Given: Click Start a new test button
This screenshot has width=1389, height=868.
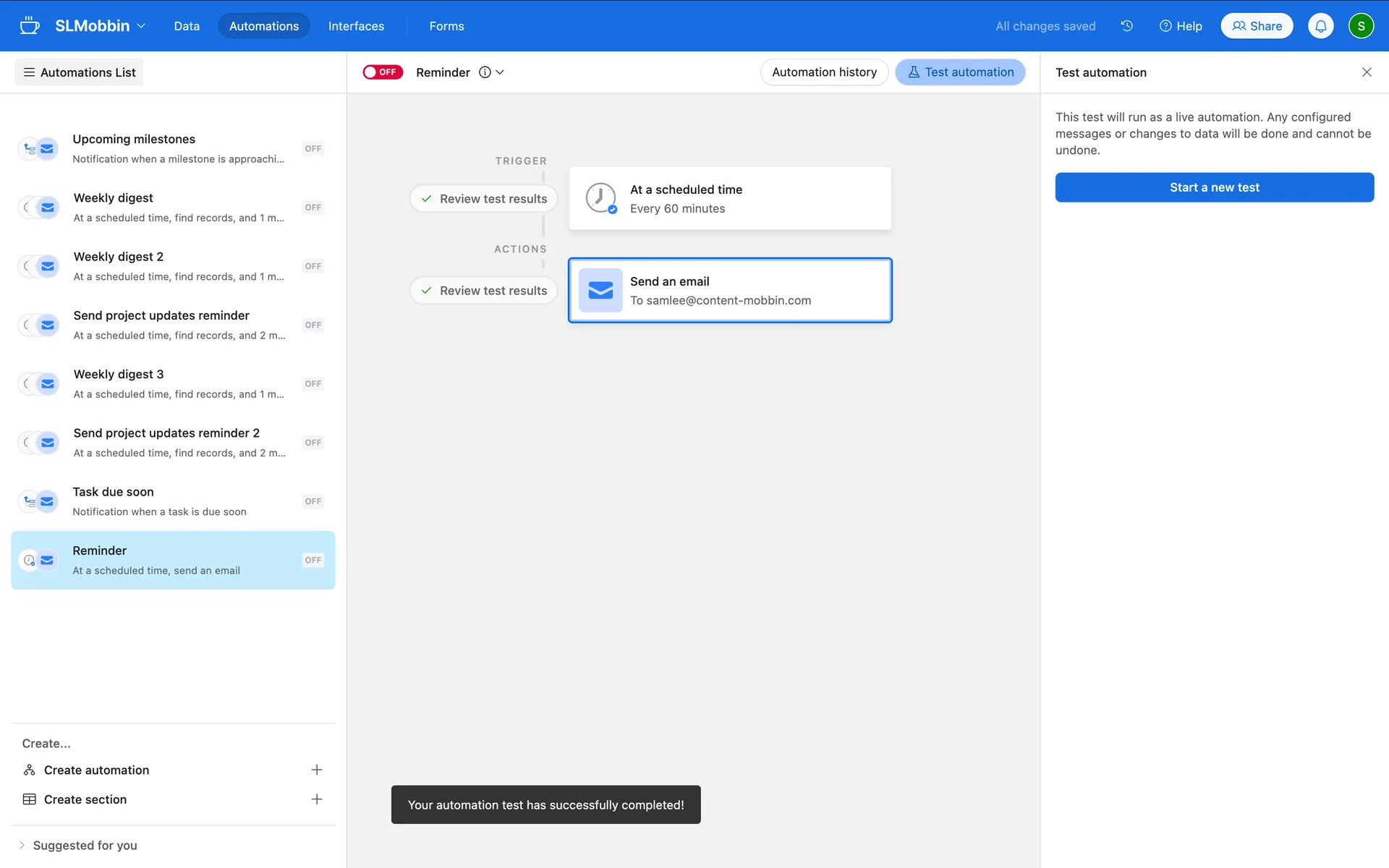Looking at the screenshot, I should click(x=1214, y=187).
